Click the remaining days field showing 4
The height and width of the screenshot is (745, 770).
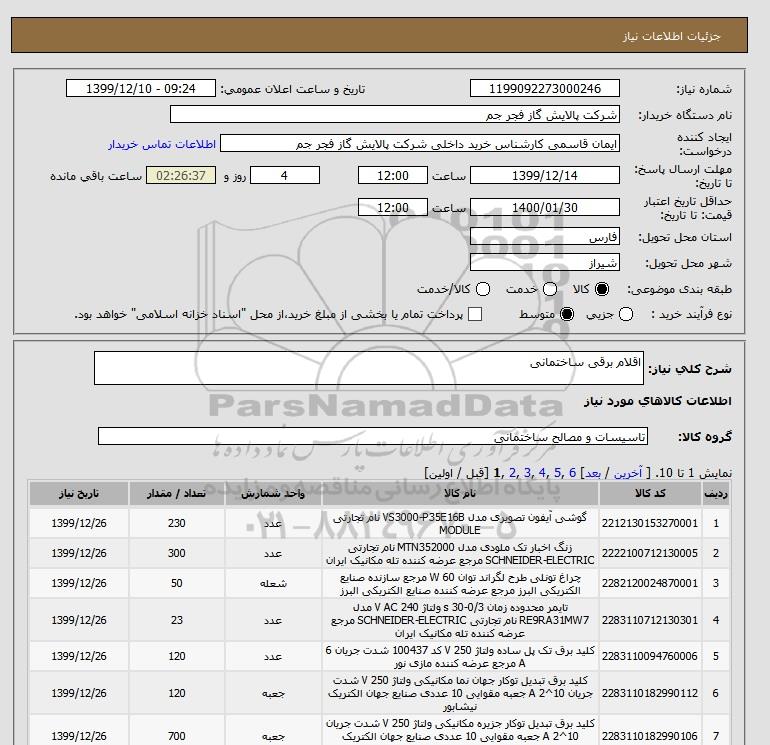click(285, 175)
